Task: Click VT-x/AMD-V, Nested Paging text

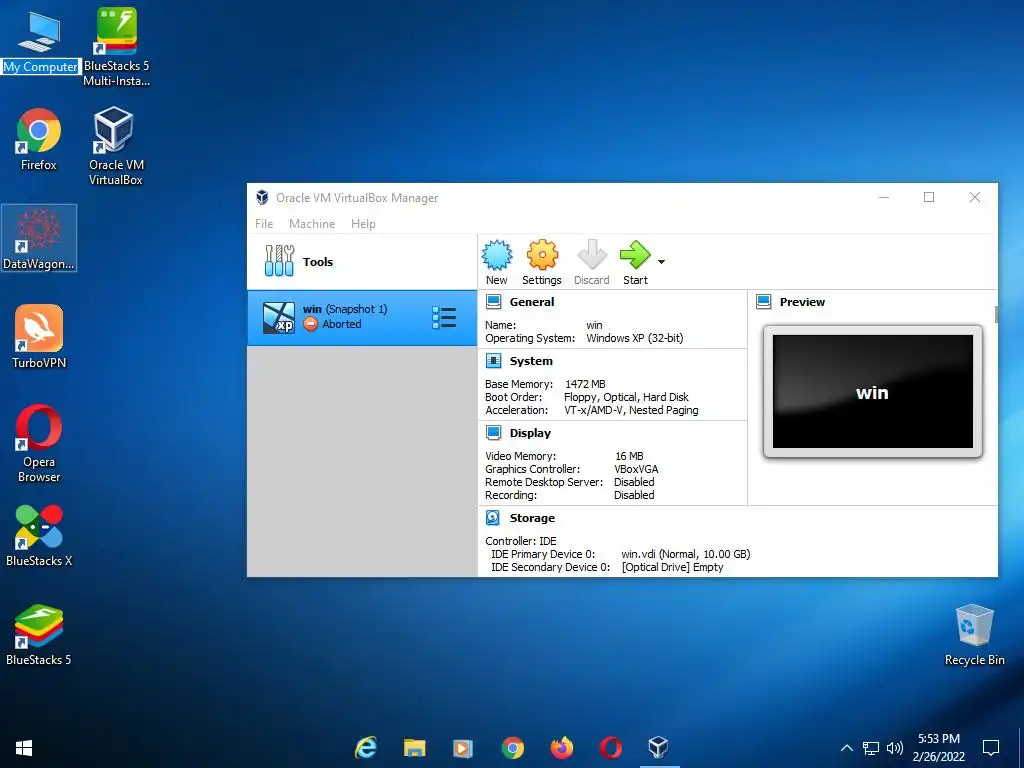Action: click(631, 410)
